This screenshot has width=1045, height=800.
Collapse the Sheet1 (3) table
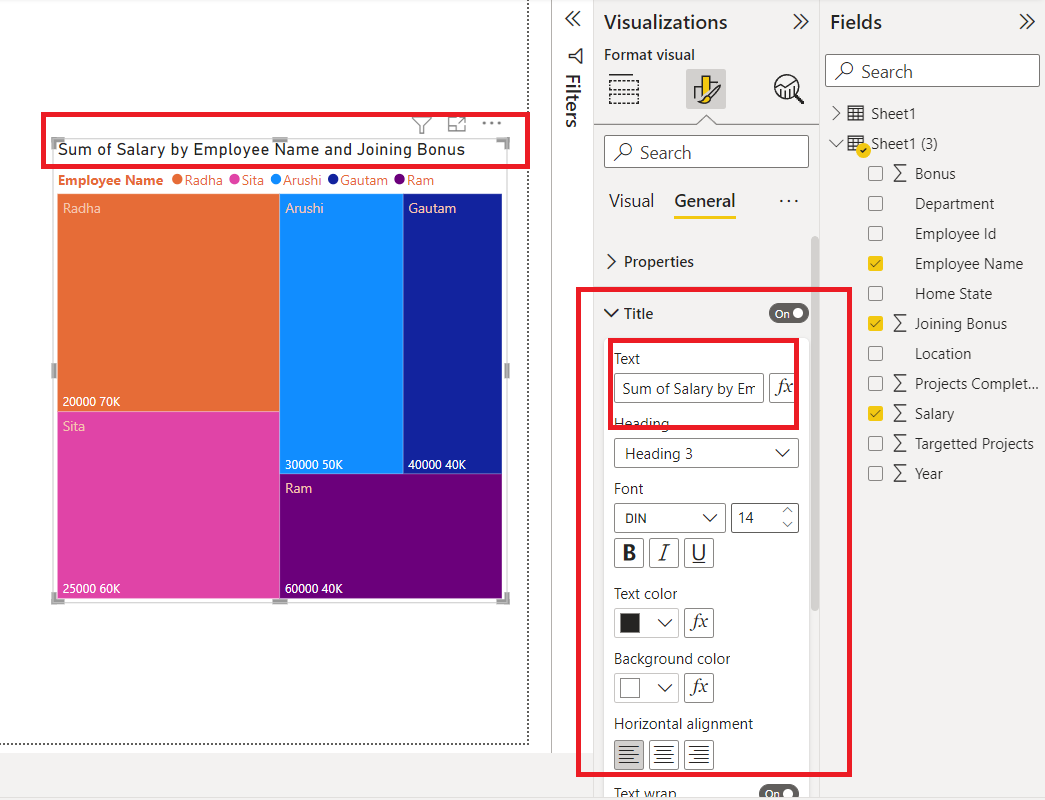pos(836,143)
